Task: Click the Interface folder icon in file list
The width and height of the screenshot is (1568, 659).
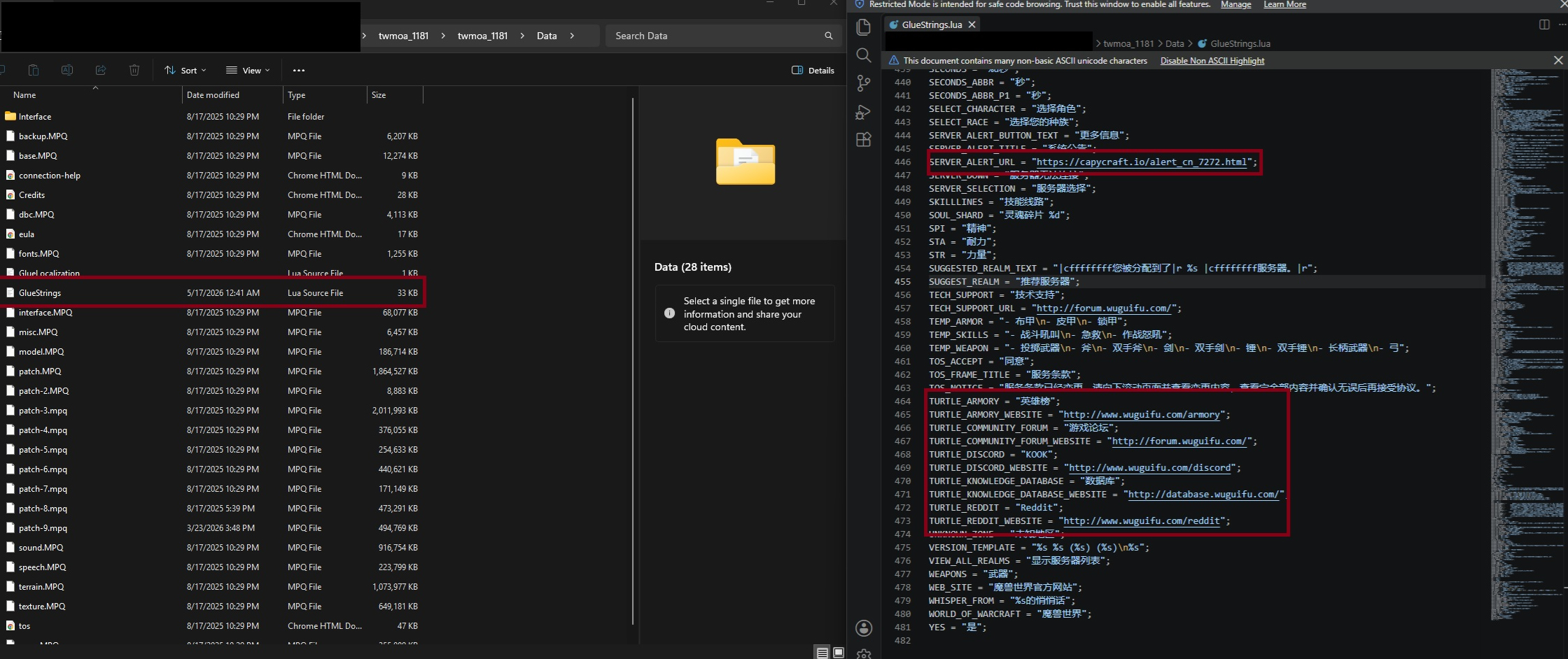Action: point(10,116)
